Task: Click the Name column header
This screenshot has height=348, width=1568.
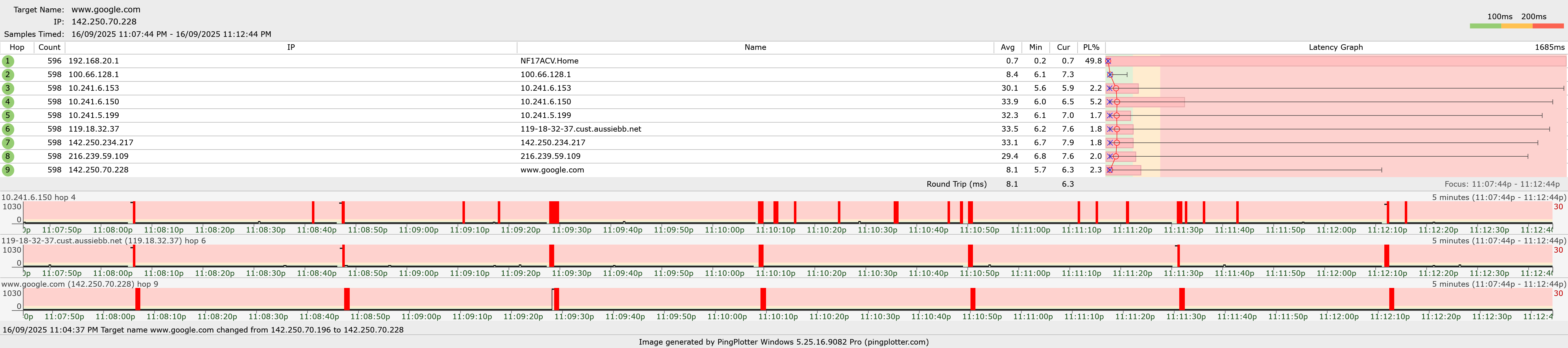Action: pos(755,47)
